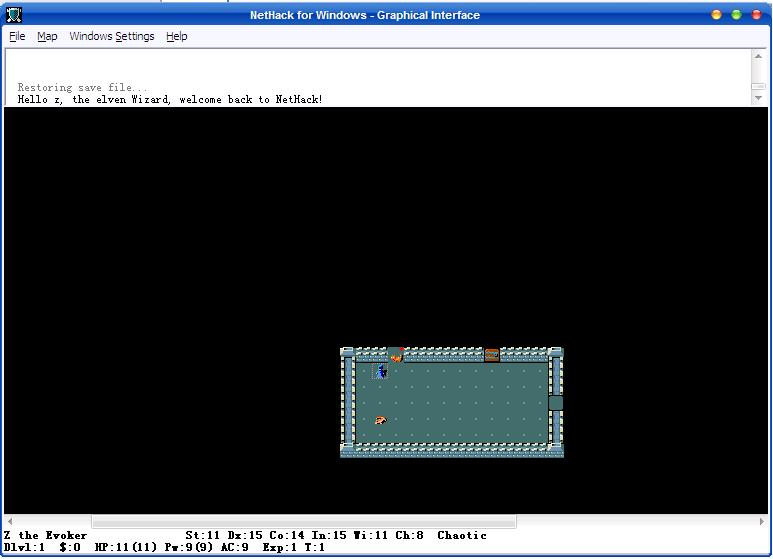
Task: Click the 'Restoring save file...' message
Action: point(82,88)
